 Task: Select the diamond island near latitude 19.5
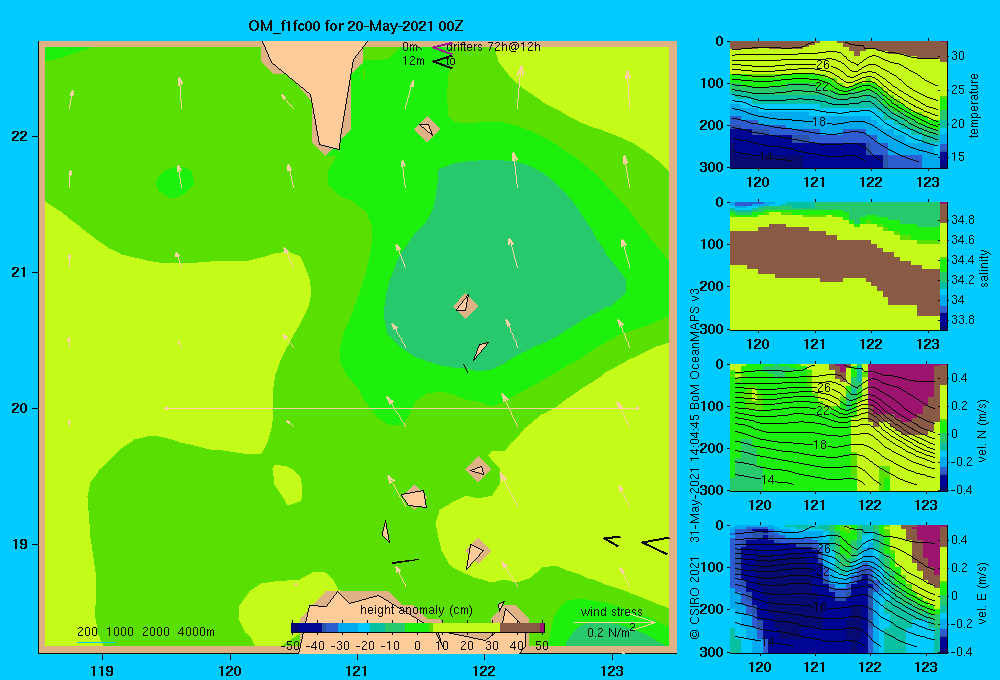pyautogui.click(x=478, y=469)
